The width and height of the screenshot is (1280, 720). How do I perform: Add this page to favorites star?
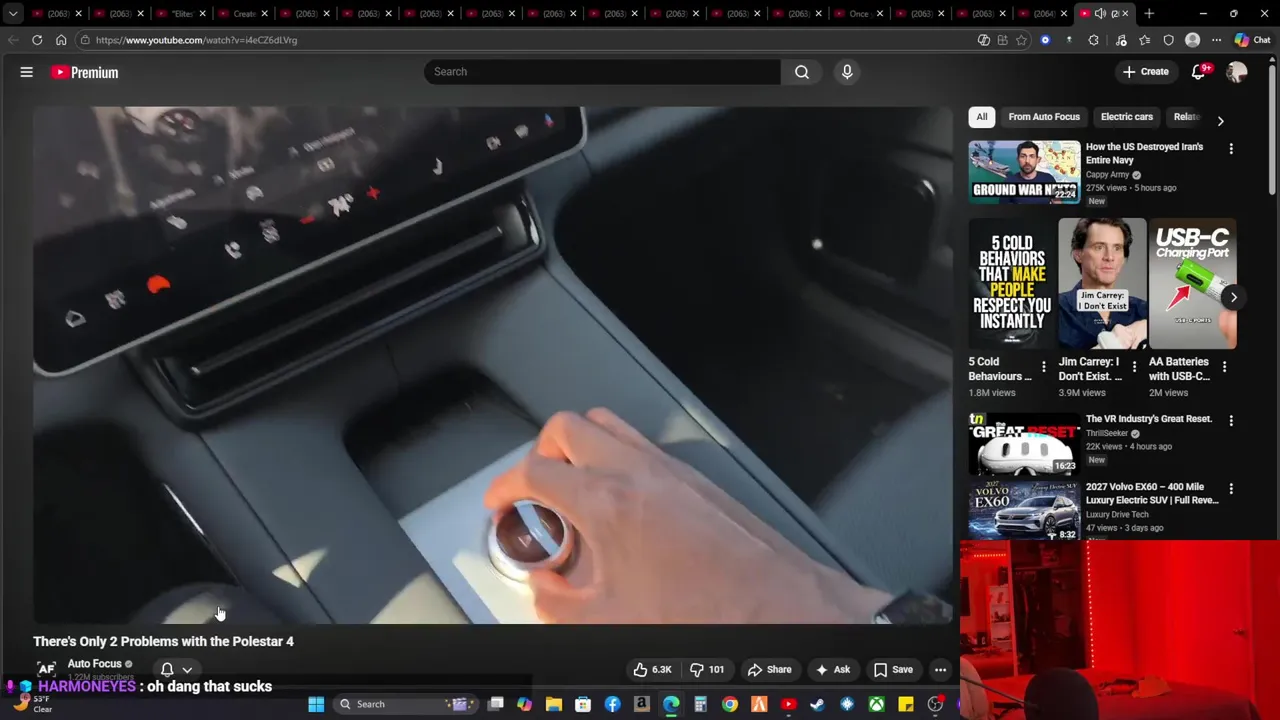(x=1021, y=40)
